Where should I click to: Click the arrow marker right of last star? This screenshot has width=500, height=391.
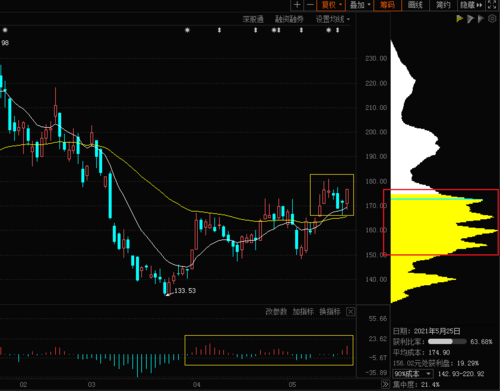[x=338, y=30]
